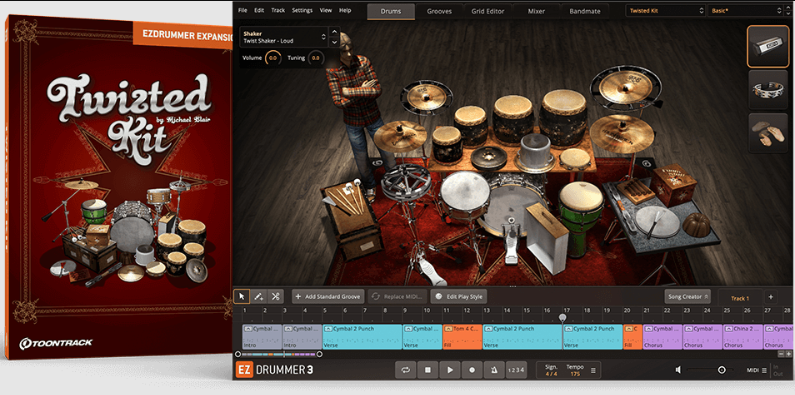This screenshot has width=795, height=395.
Task: Select the hand claps percussion thumbnail
Action: point(768,133)
